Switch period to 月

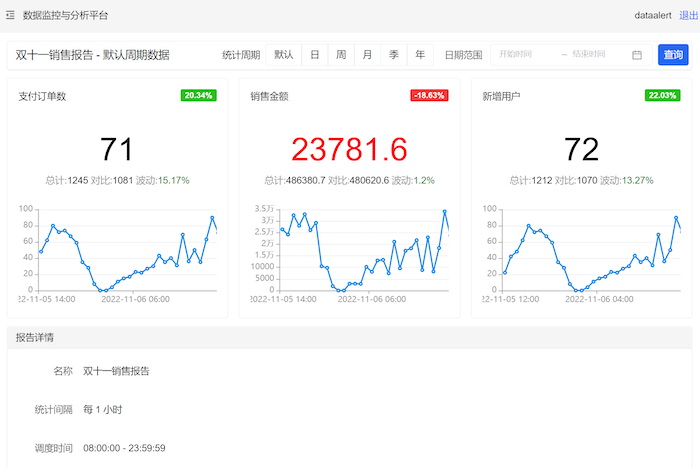tap(368, 55)
